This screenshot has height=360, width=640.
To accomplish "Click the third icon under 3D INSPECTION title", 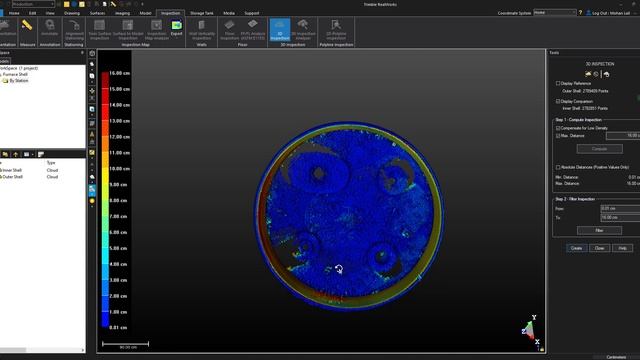I will (607, 74).
